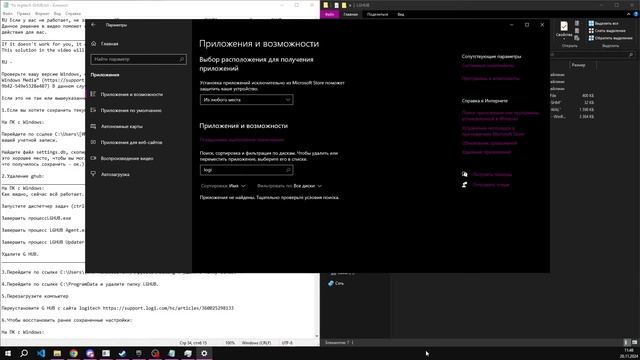This screenshot has width=640, height=360.
Task: Click the app list search box containing logi
Action: click(x=247, y=170)
